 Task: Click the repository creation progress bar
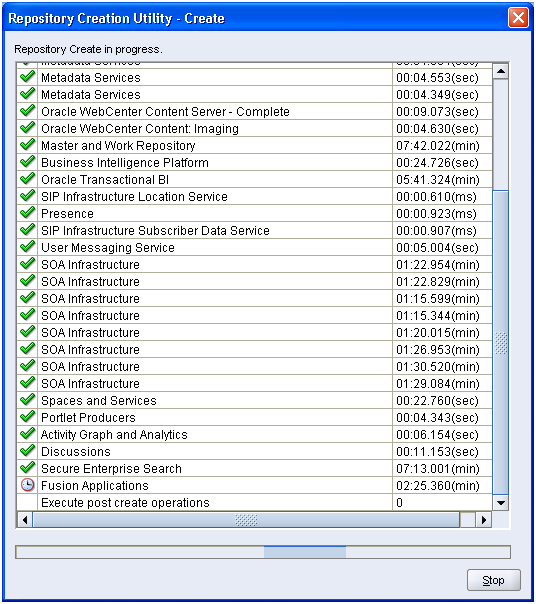[263, 552]
